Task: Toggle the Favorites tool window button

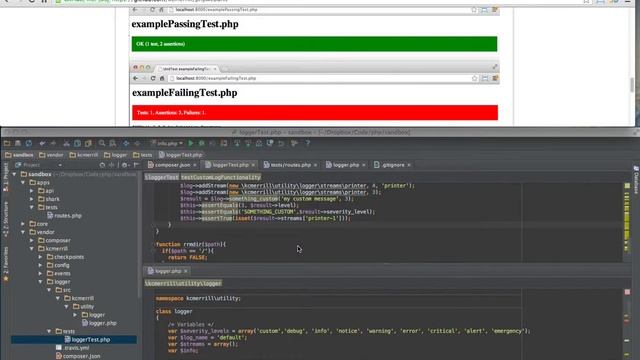Action: (5, 263)
